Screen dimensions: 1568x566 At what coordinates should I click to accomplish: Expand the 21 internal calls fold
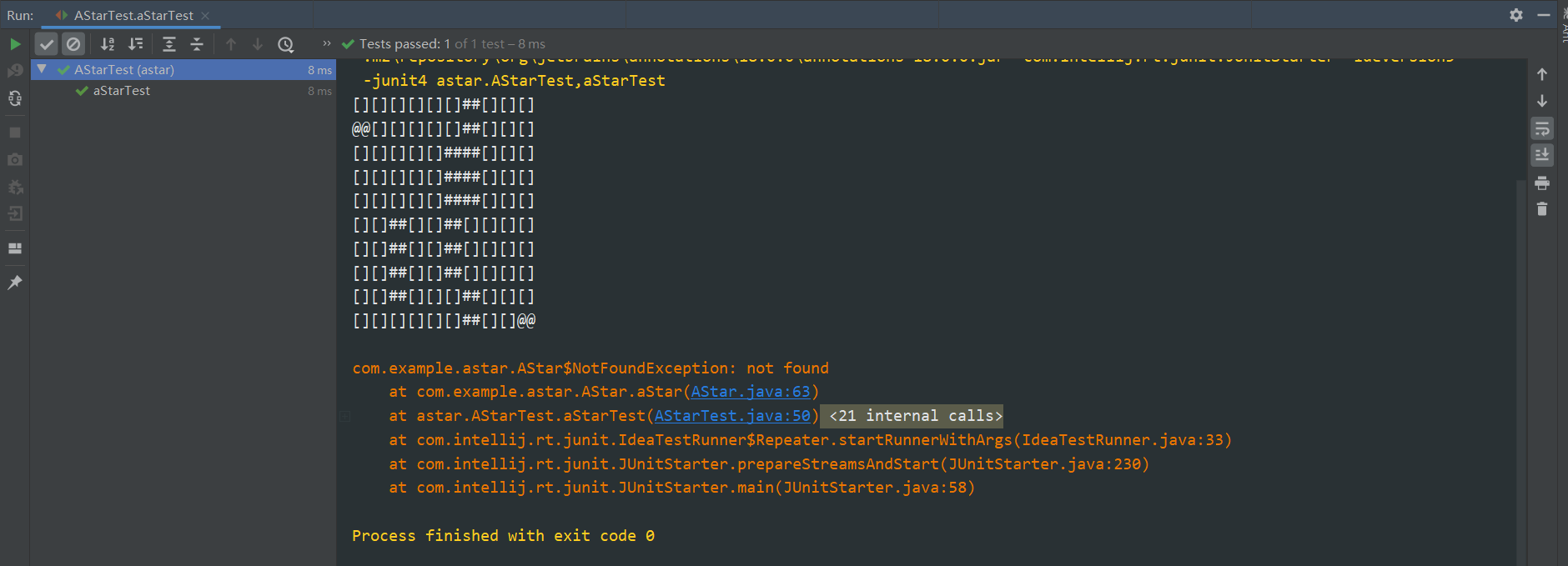pyautogui.click(x=915, y=416)
